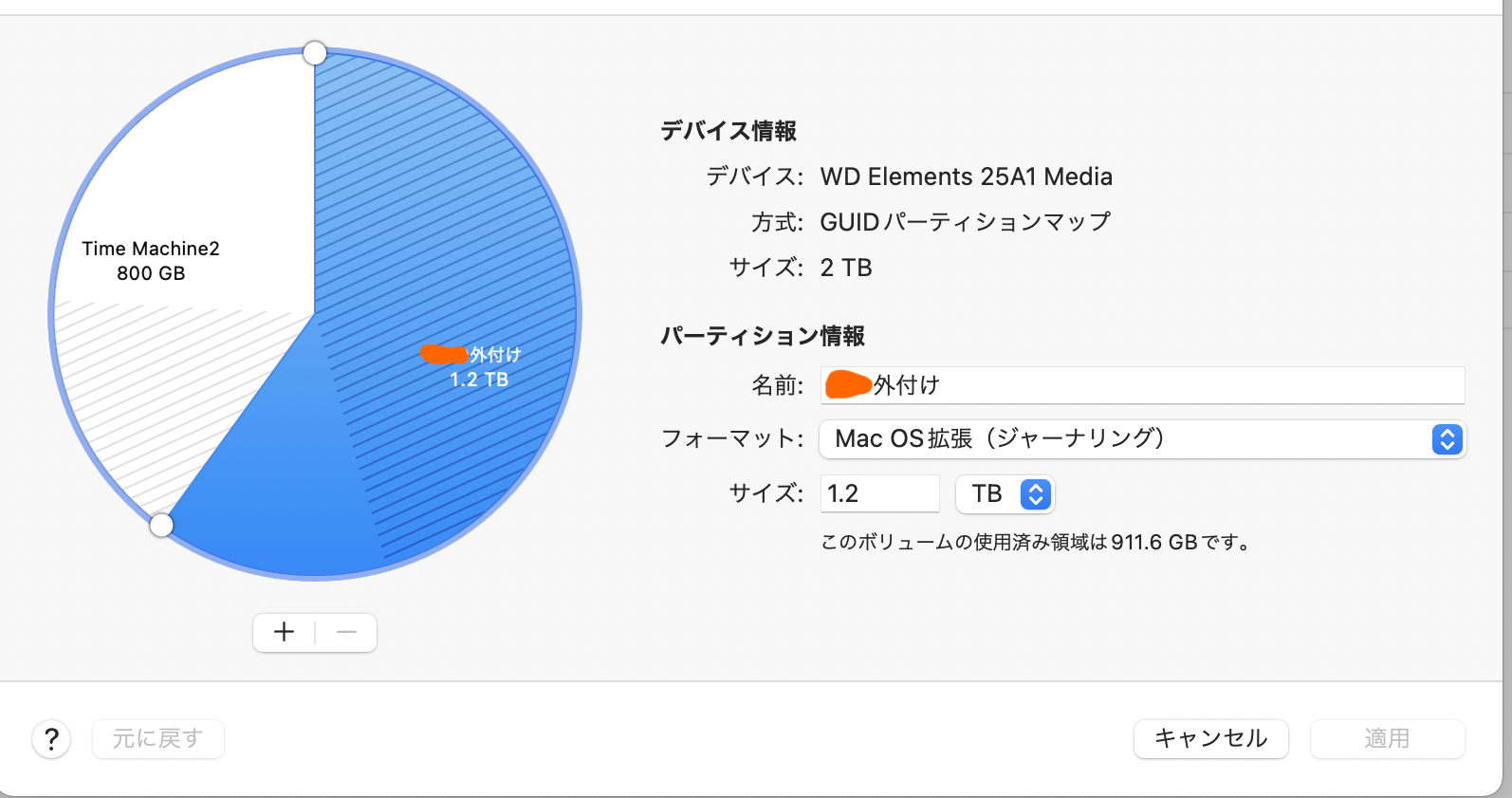Click the WD Elements 25A1 Media device name
The height and width of the screenshot is (798, 1512).
966,176
